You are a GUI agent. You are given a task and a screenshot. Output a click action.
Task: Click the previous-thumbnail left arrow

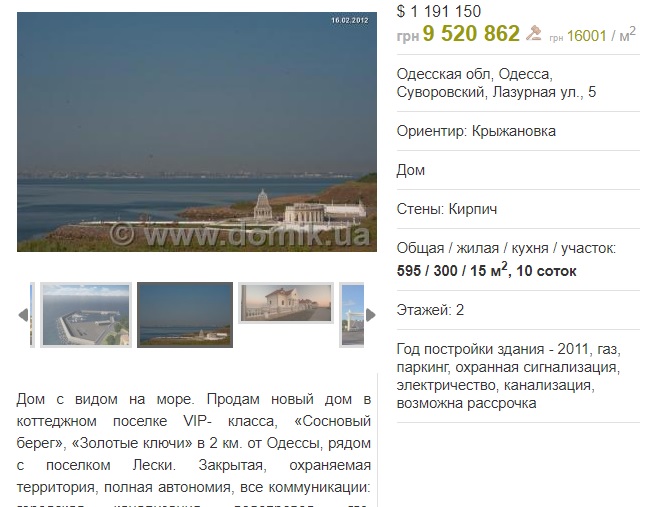(23, 315)
